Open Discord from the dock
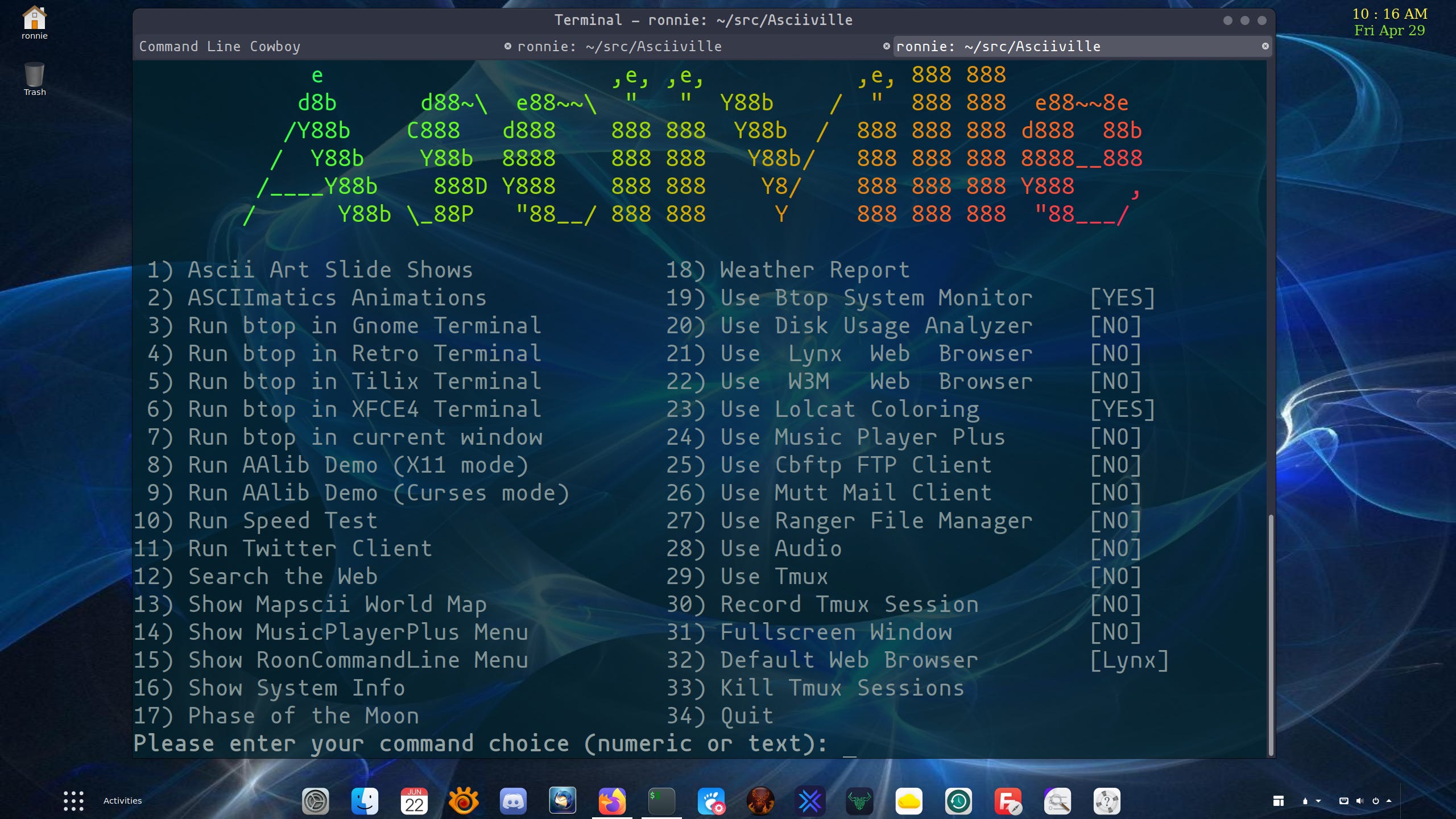The image size is (1456, 819). click(513, 800)
